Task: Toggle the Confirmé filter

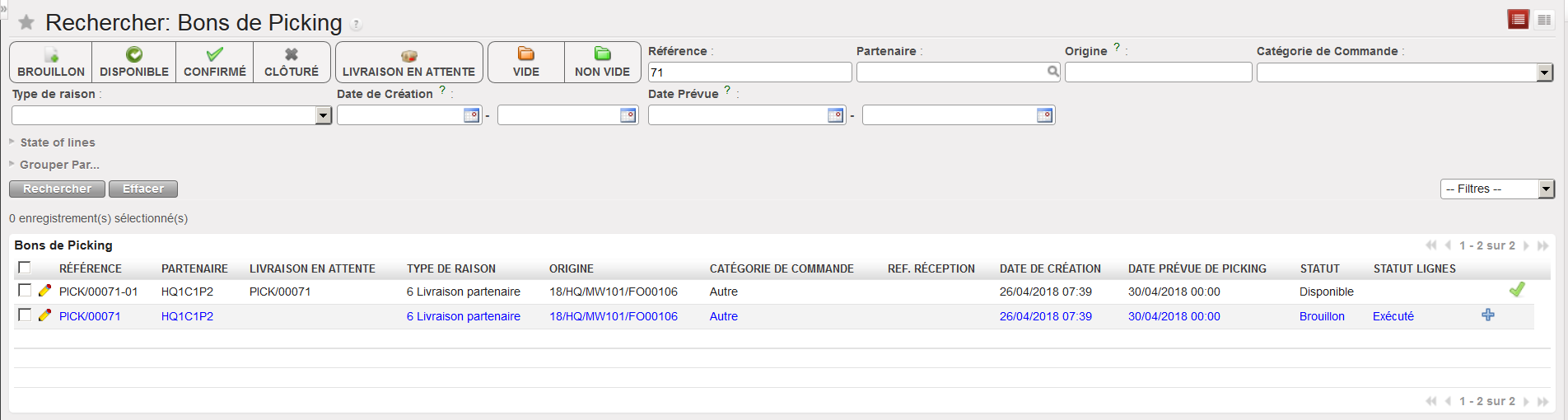Action: [x=215, y=63]
